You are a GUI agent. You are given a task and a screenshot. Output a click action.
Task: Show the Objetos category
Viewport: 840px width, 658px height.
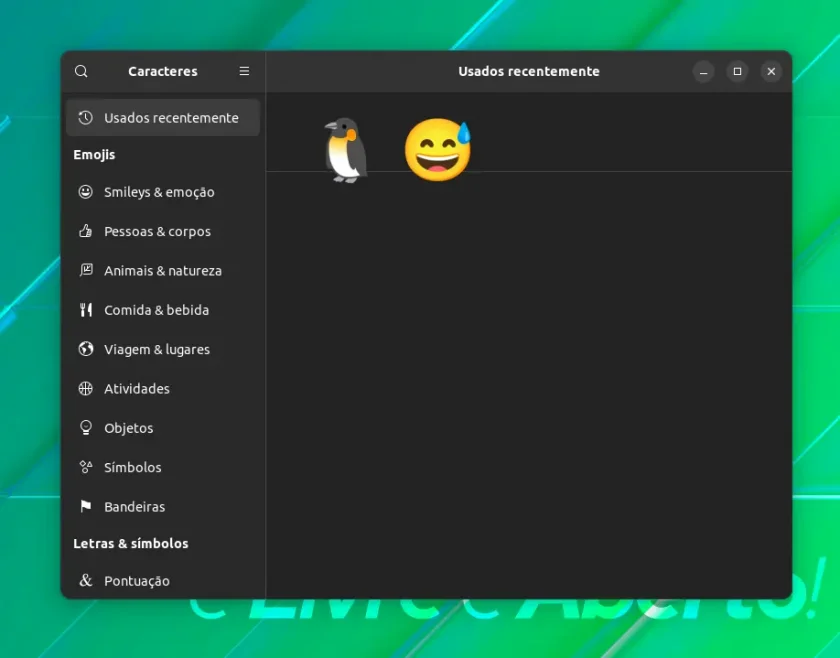[163, 428]
